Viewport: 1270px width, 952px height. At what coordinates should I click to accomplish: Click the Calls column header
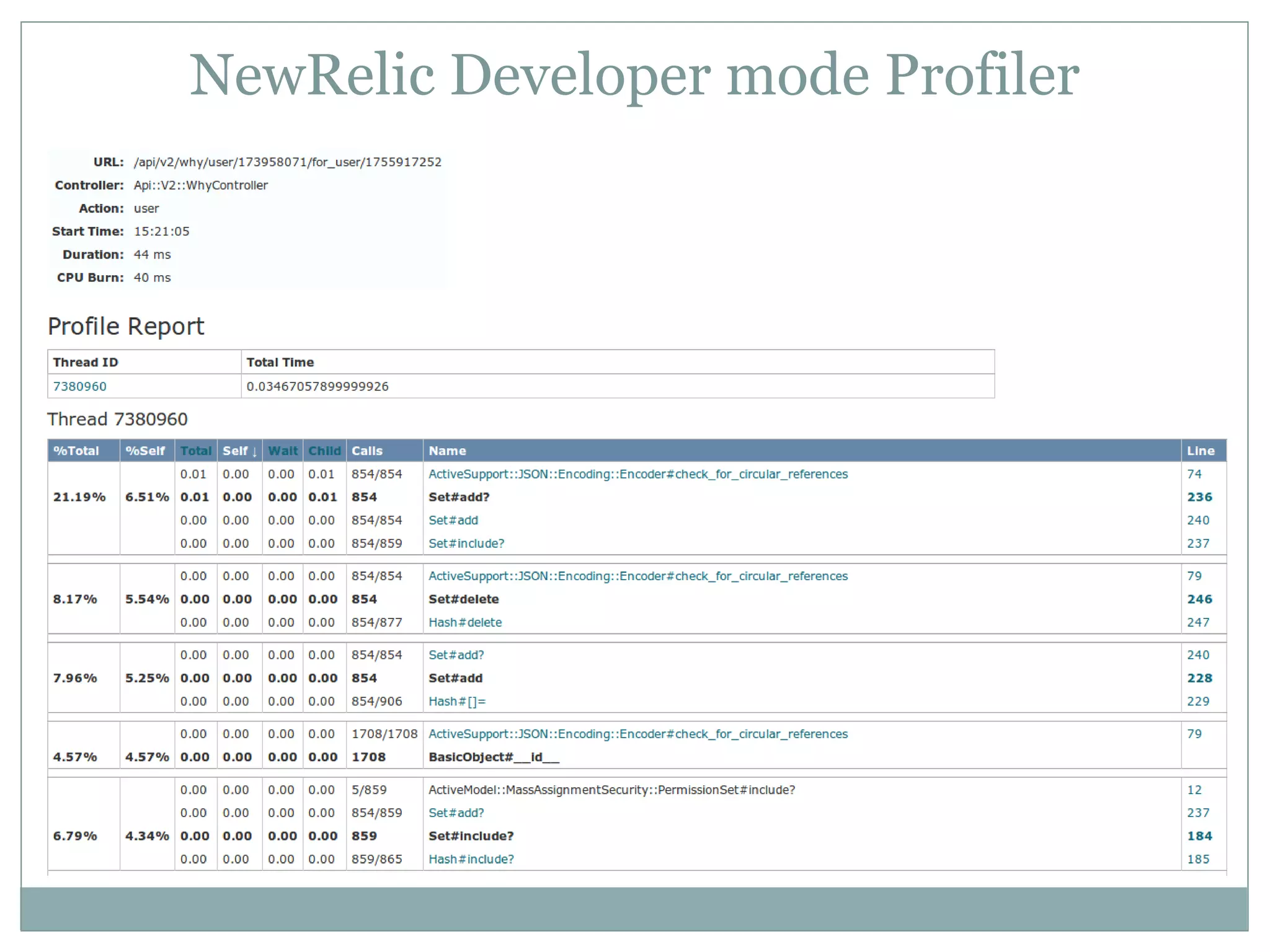pyautogui.click(x=367, y=451)
